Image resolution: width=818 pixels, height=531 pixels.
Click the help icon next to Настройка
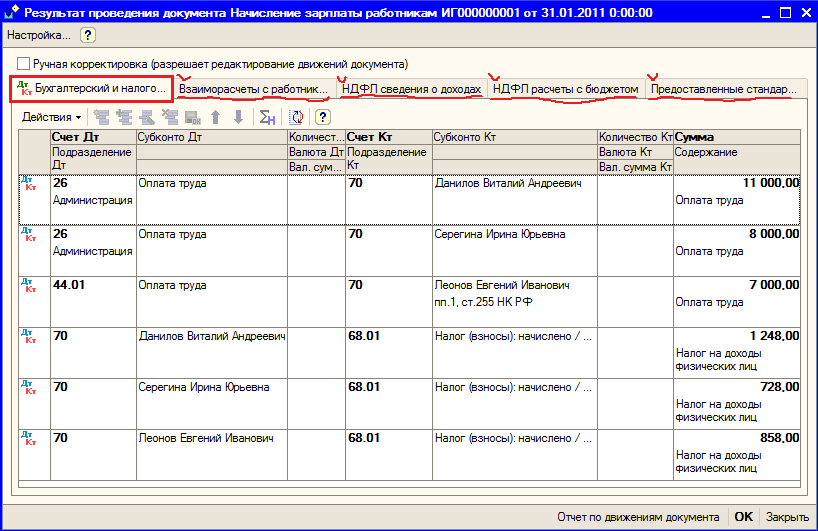[x=88, y=35]
